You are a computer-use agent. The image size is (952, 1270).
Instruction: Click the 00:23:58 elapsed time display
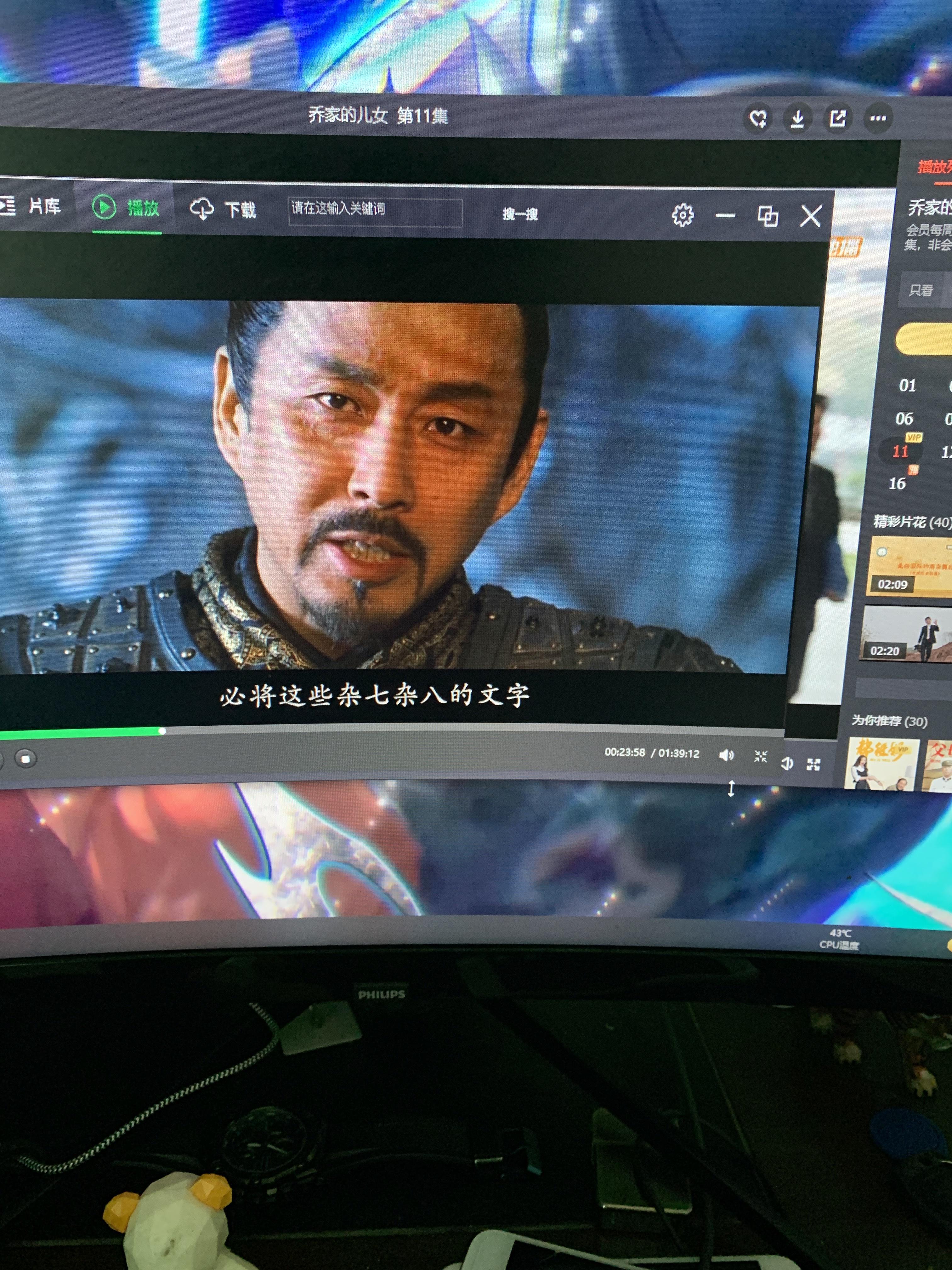pos(624,752)
